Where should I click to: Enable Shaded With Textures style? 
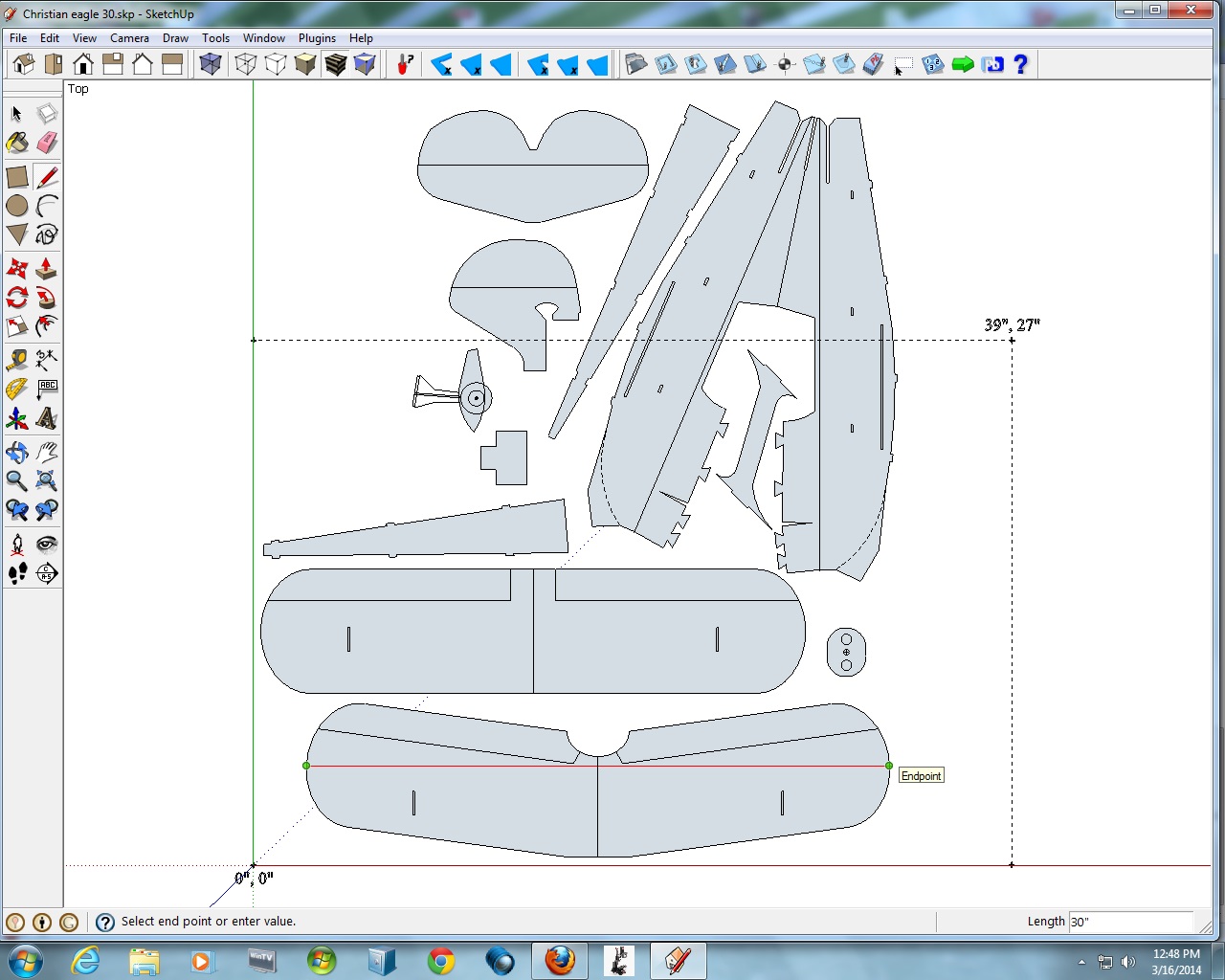pos(335,64)
